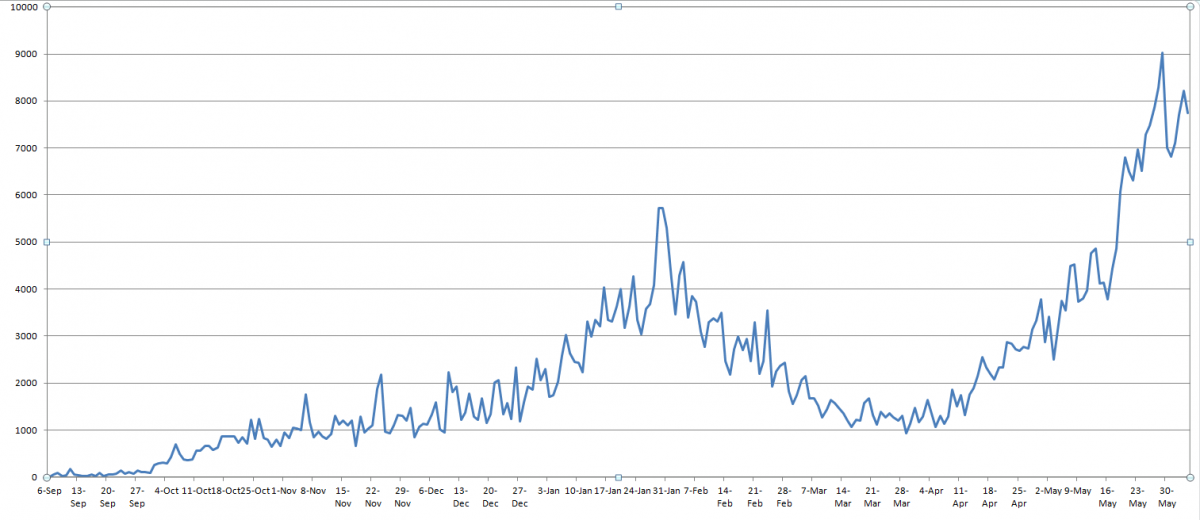The width and height of the screenshot is (1200, 520).
Task: Click the 4-Oct x-axis label
Action: (167, 491)
